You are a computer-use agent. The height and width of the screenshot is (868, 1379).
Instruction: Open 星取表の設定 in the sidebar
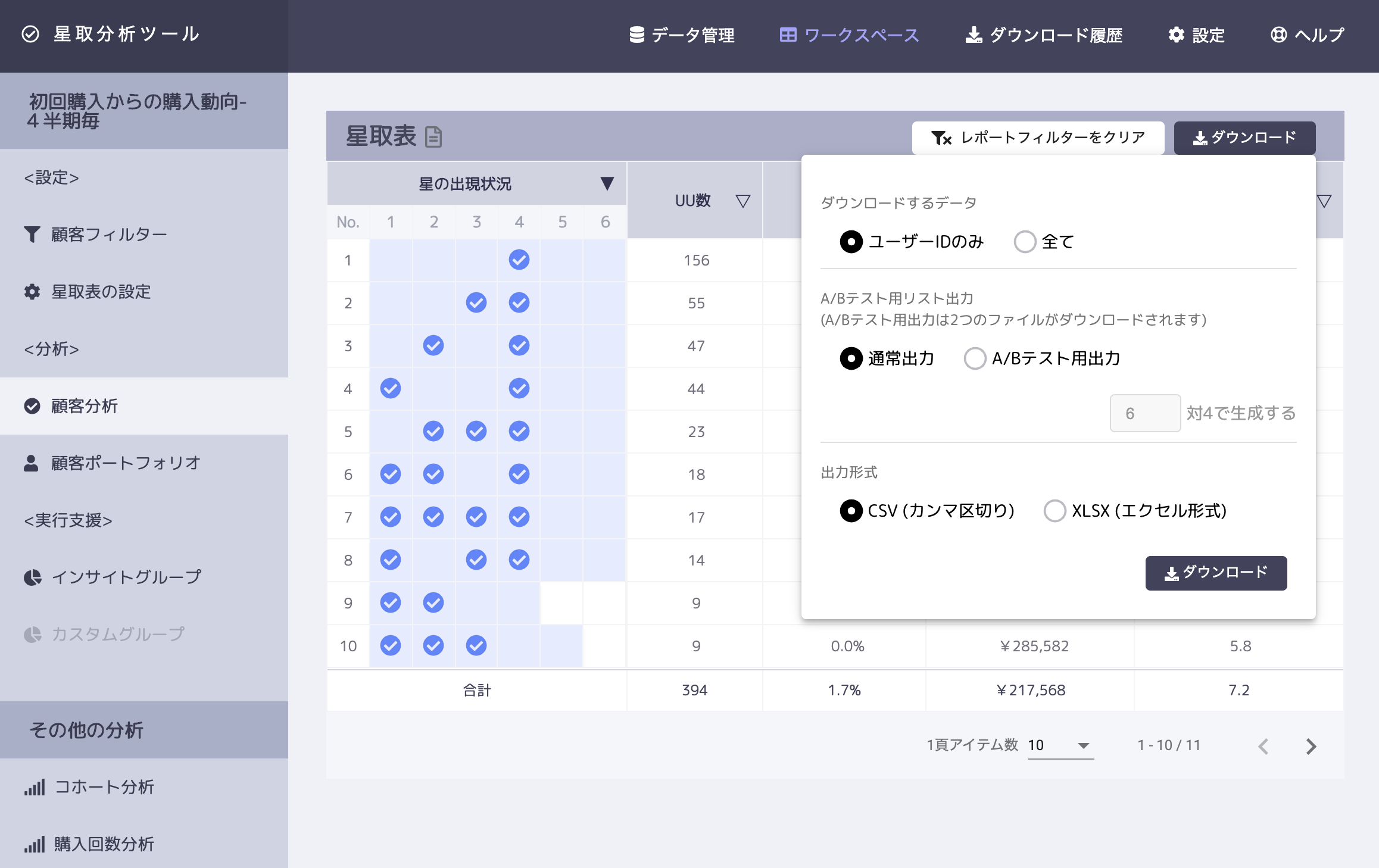[144, 292]
